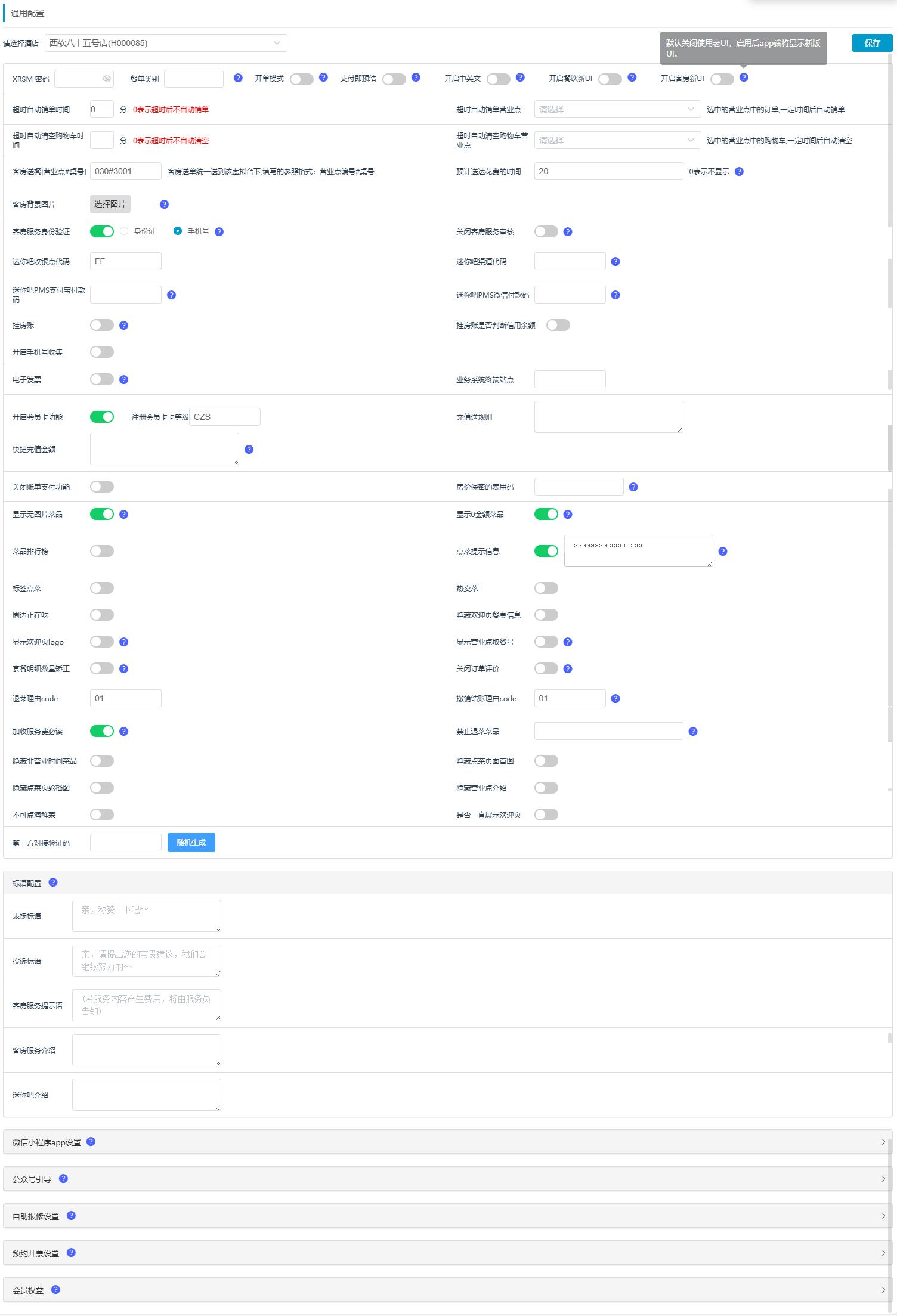
Task: Open the 超时自动销单营业点 dropdown
Action: pos(617,110)
